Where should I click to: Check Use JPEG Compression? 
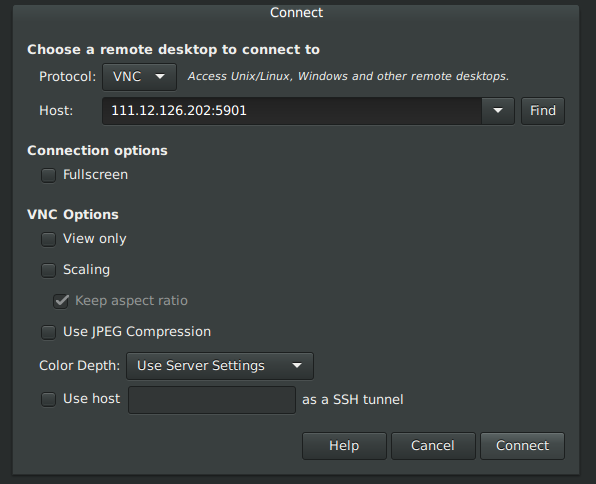pos(48,332)
